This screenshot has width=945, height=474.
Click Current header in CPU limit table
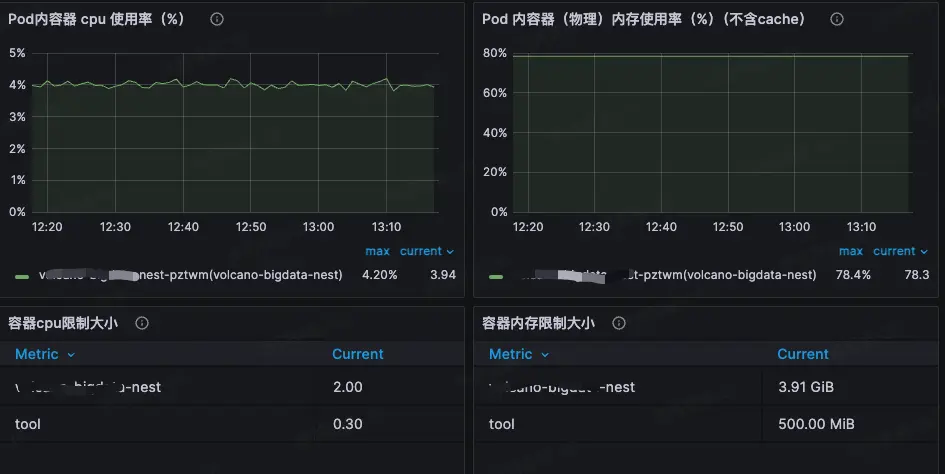[x=357, y=354]
